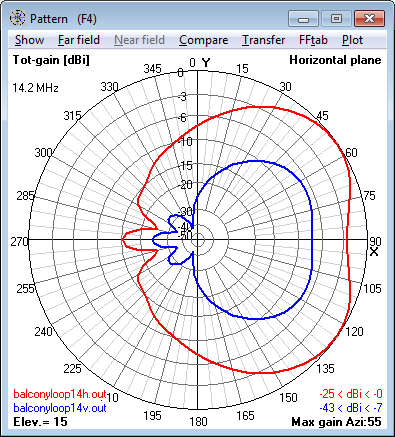Click the blue '-43 < dBi < -7' range
395x437 pixels.
(x=351, y=408)
